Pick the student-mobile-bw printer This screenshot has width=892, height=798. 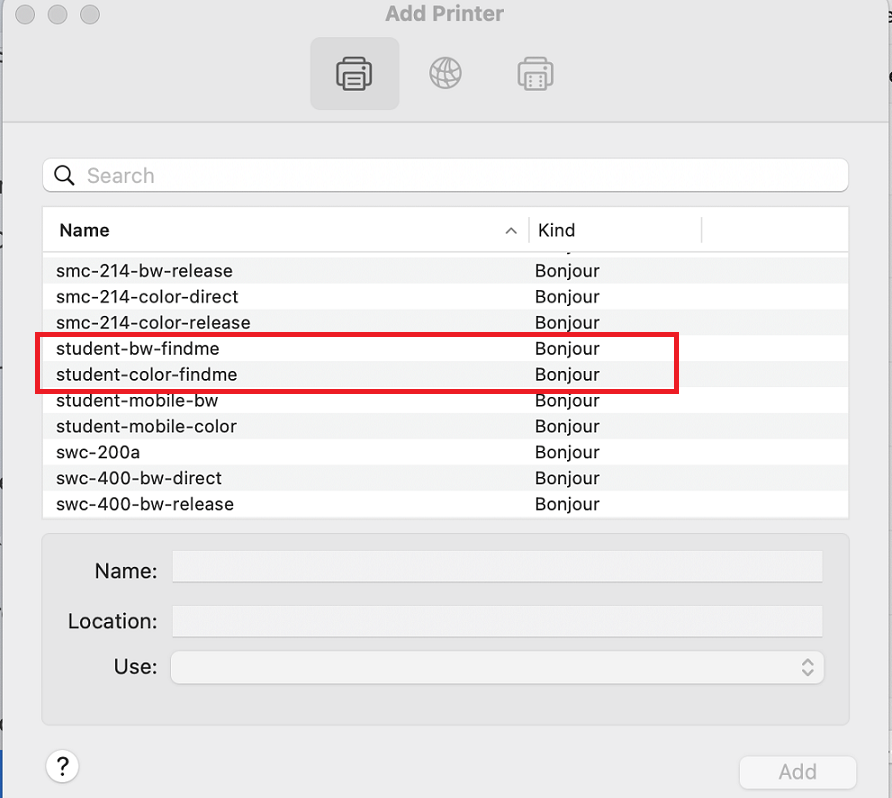(445, 400)
